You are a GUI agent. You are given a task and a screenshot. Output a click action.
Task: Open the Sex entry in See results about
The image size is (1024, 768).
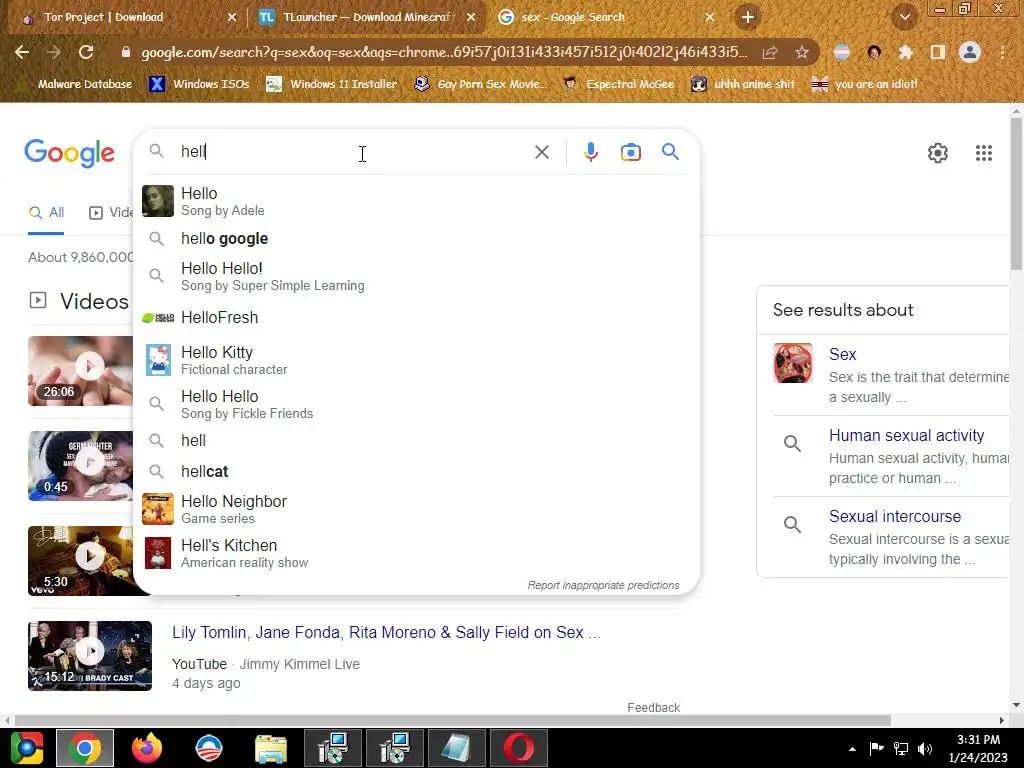842,354
